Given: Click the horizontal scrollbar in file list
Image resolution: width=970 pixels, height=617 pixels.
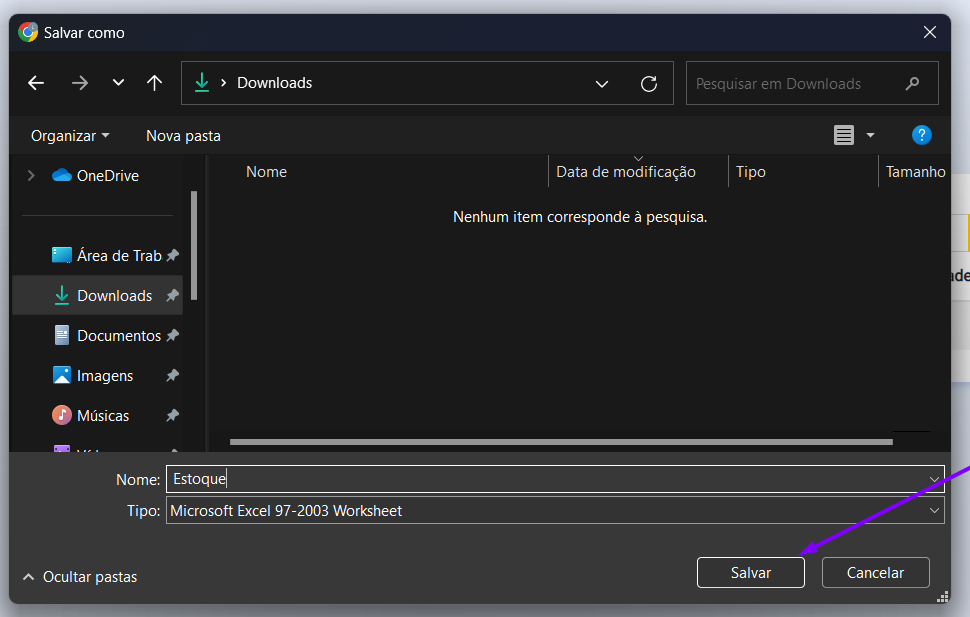Looking at the screenshot, I should pos(560,441).
